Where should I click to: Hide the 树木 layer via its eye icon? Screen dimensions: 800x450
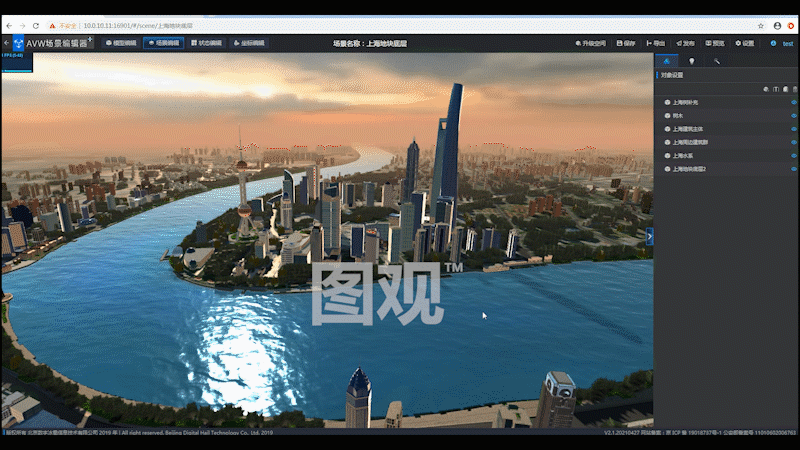(794, 116)
